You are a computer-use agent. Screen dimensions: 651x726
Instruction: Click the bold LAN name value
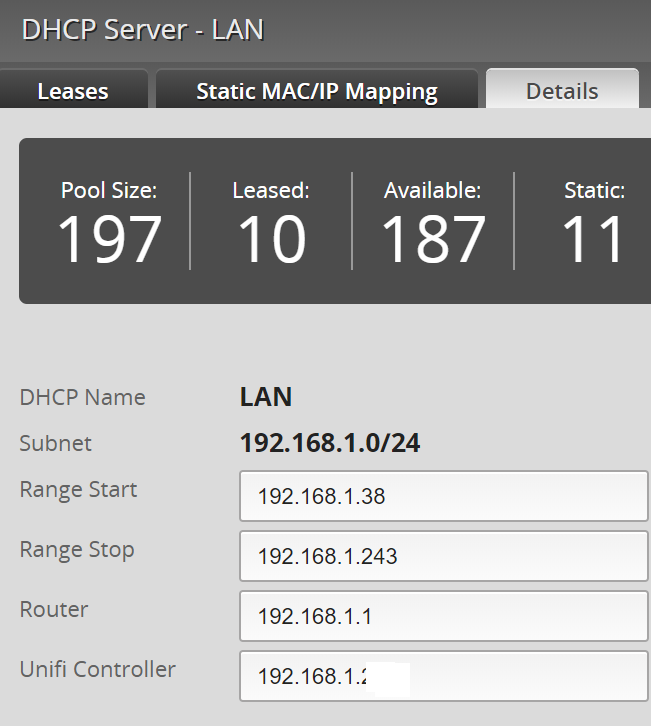(x=266, y=397)
